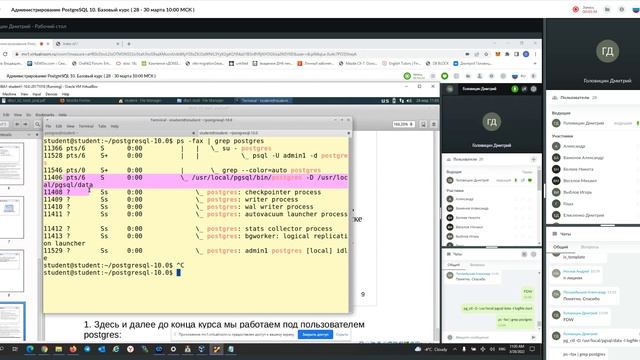Open the VirtualBox Devices menu

coord(51,94)
